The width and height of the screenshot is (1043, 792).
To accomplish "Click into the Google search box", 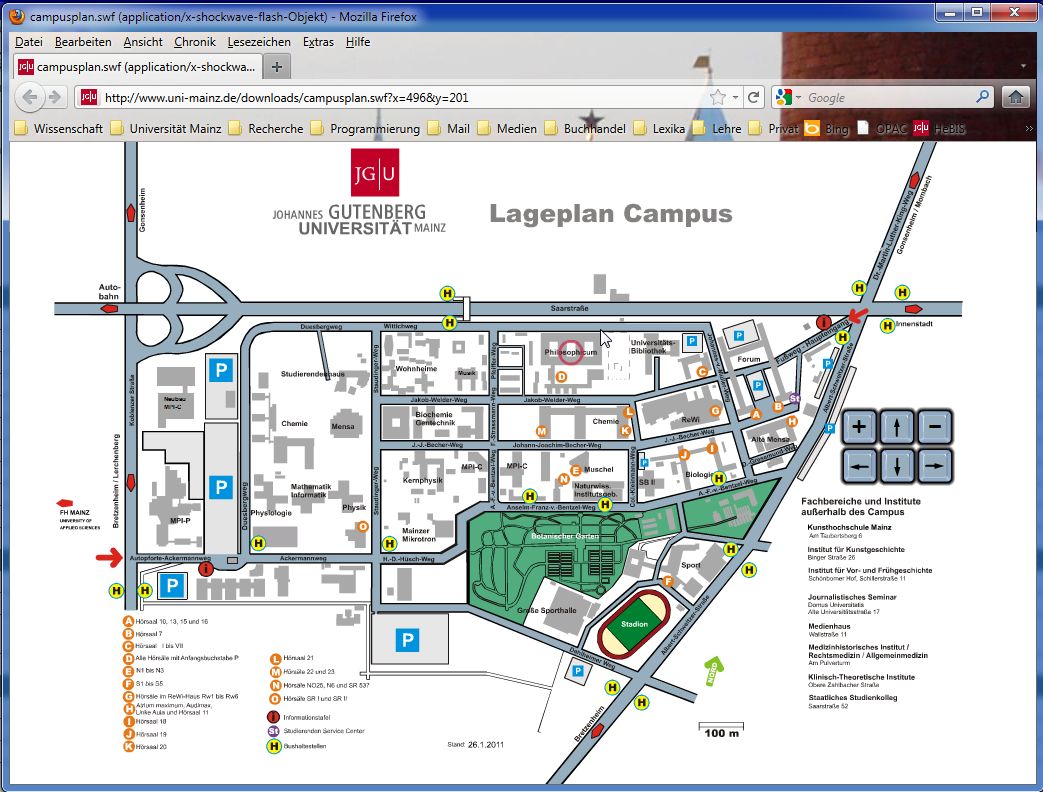I will click(888, 98).
